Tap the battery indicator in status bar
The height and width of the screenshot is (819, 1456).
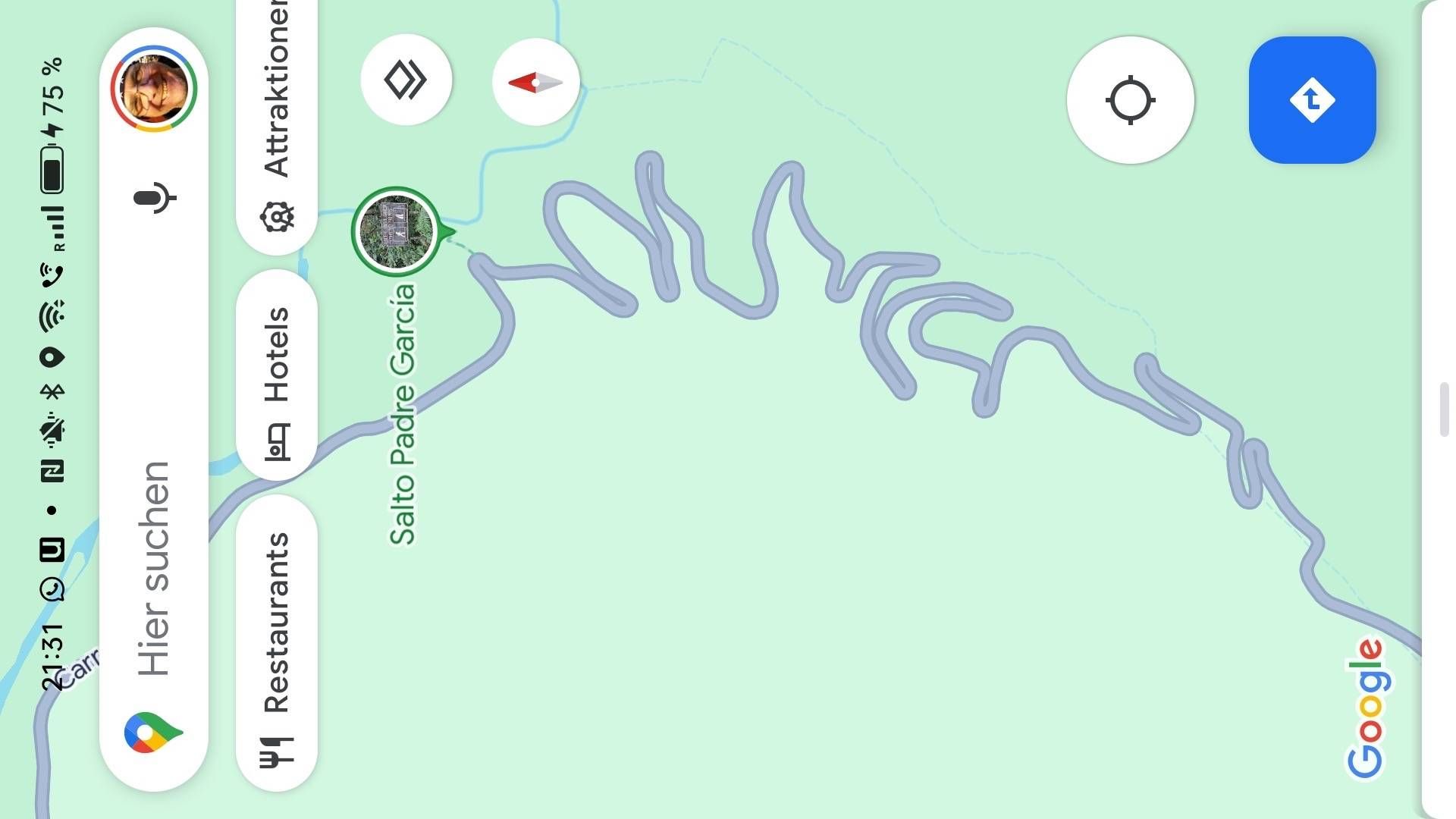(52, 171)
